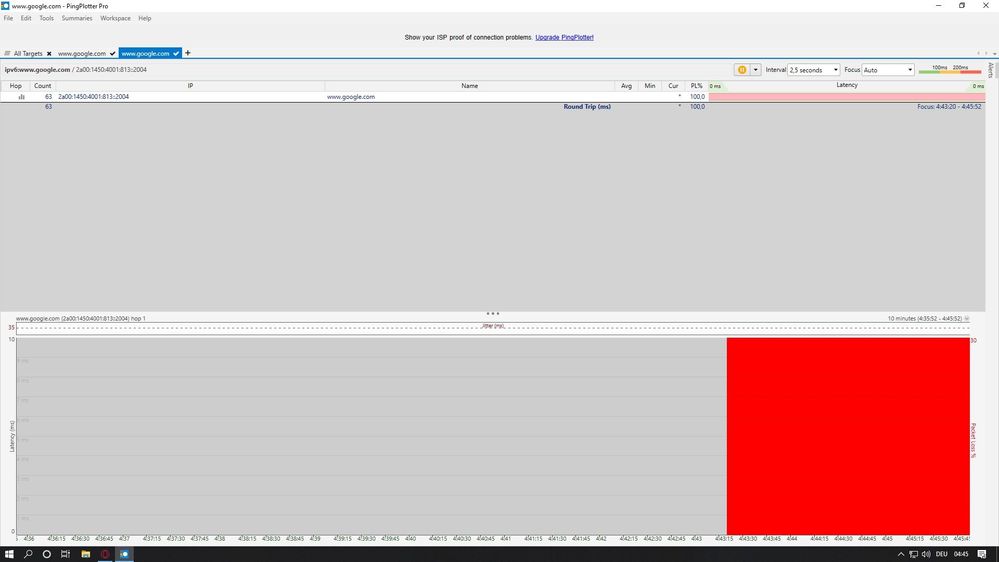999x562 pixels.
Task: Open Cortana from the taskbar
Action: [x=47, y=554]
